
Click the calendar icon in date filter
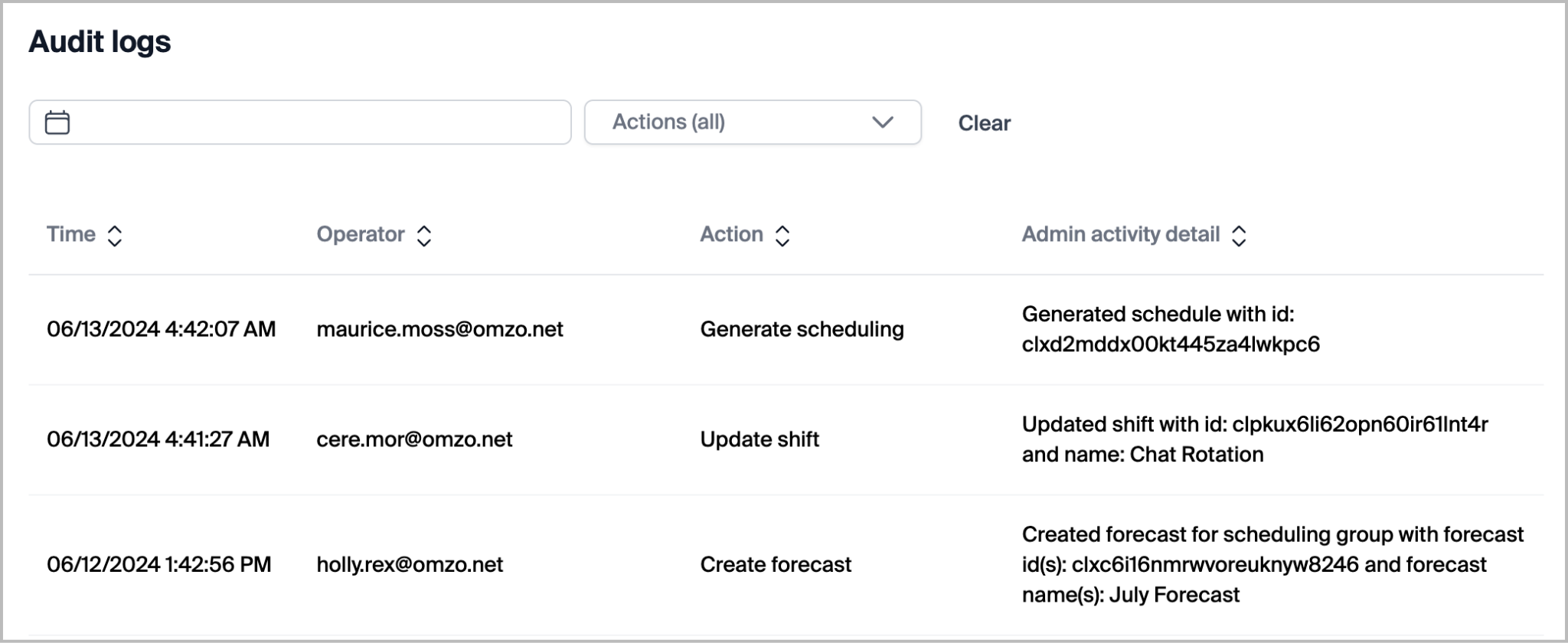(x=57, y=122)
